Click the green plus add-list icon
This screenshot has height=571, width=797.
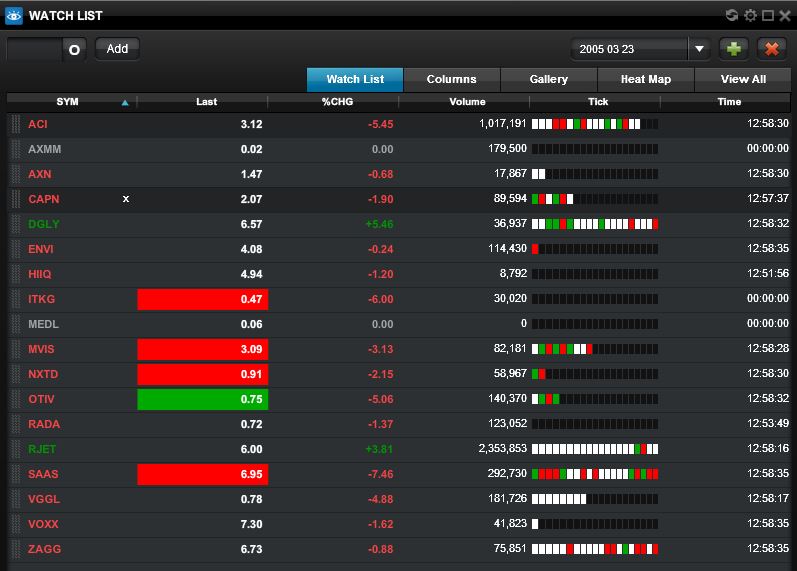[x=734, y=48]
